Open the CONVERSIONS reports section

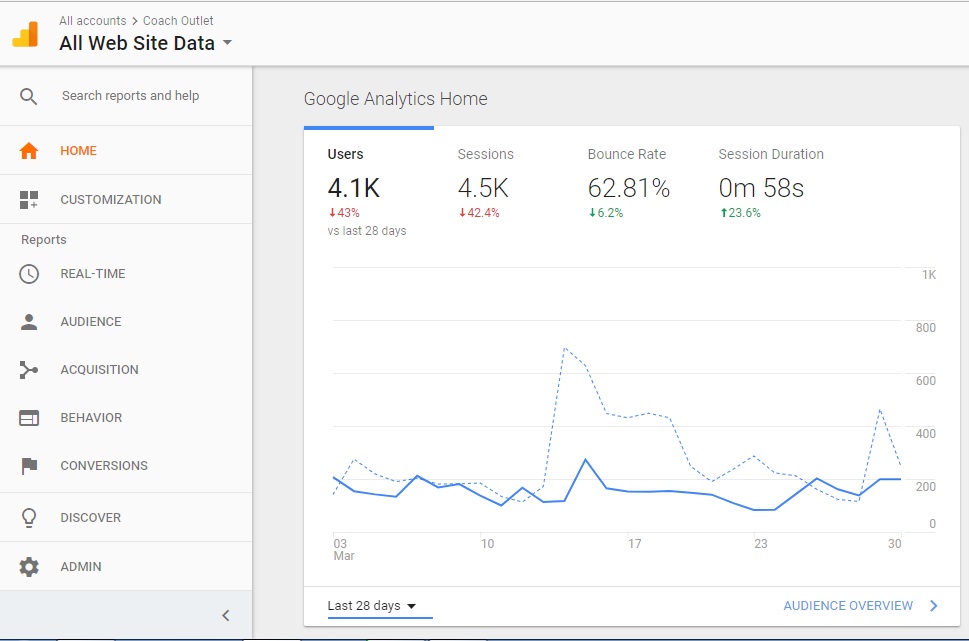pyautogui.click(x=126, y=465)
